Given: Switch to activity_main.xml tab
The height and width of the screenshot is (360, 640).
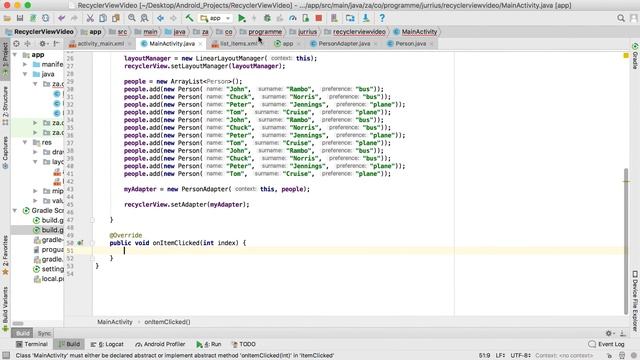Looking at the screenshot, I should pyautogui.click(x=100, y=44).
